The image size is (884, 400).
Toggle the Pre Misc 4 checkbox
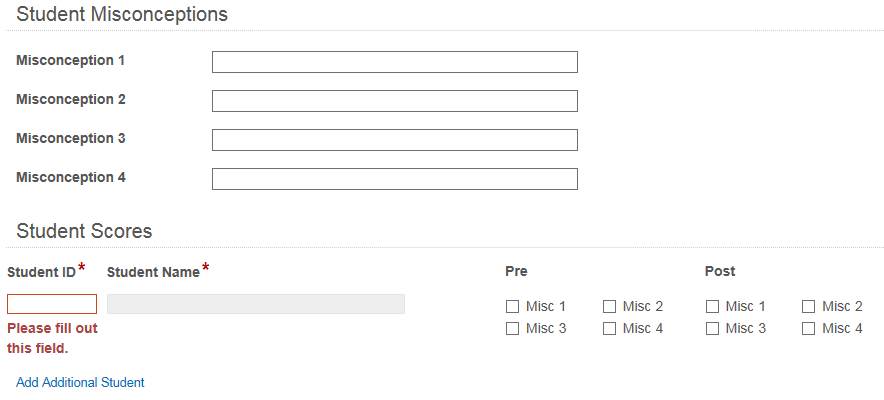tap(610, 329)
